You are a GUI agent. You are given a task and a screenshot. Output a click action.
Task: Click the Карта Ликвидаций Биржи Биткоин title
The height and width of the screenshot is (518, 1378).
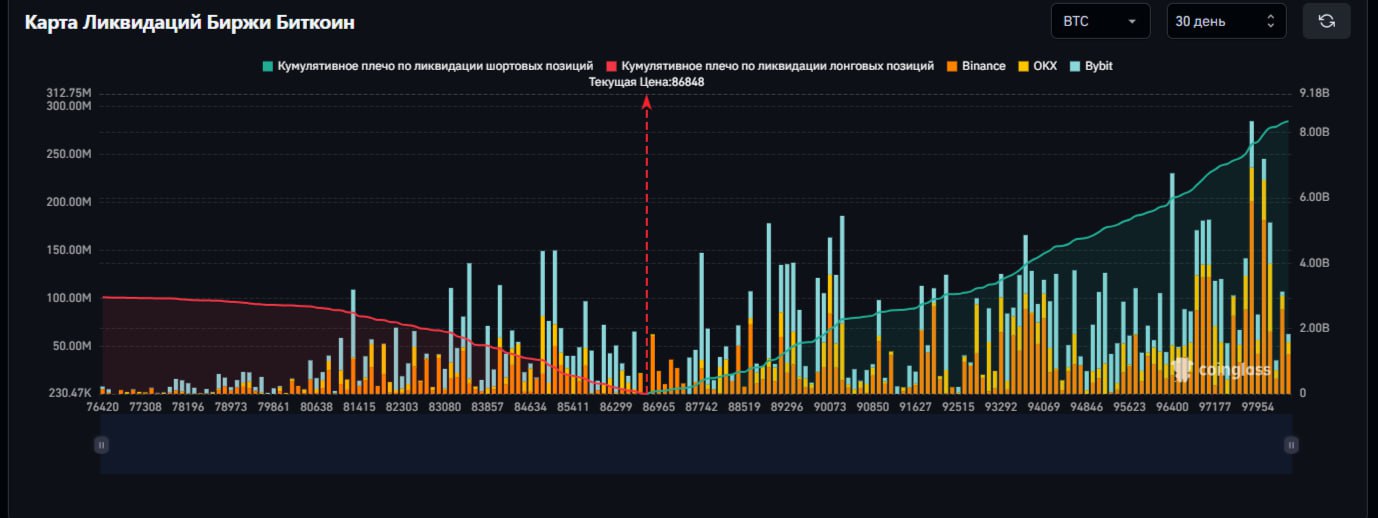(190, 22)
